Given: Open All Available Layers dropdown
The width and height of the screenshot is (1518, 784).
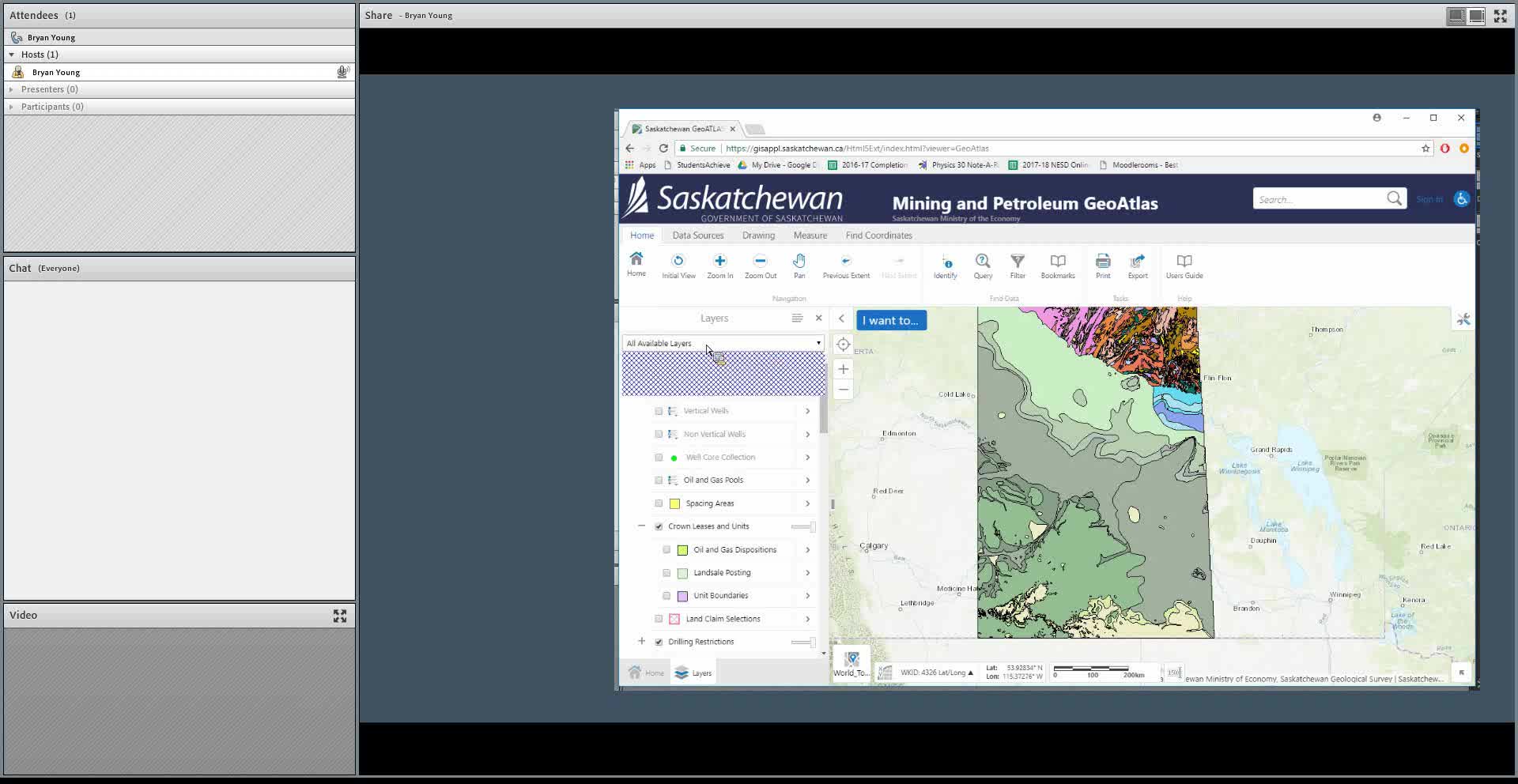Looking at the screenshot, I should (x=723, y=343).
